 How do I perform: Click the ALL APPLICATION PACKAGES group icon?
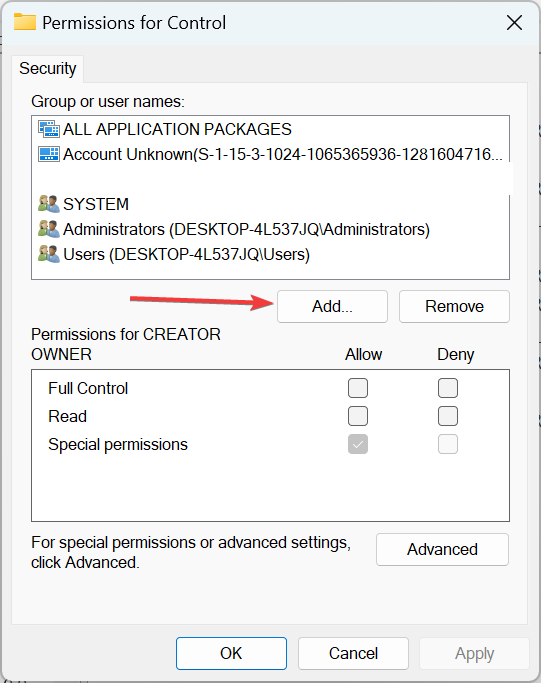(x=49, y=129)
